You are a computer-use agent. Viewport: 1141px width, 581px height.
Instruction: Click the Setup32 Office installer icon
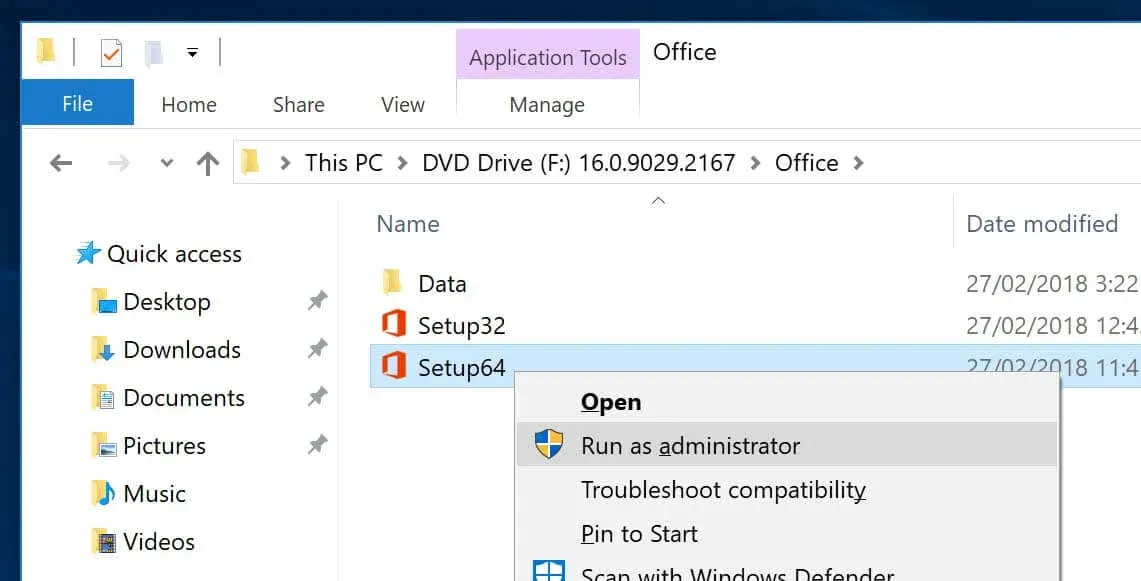click(x=394, y=325)
